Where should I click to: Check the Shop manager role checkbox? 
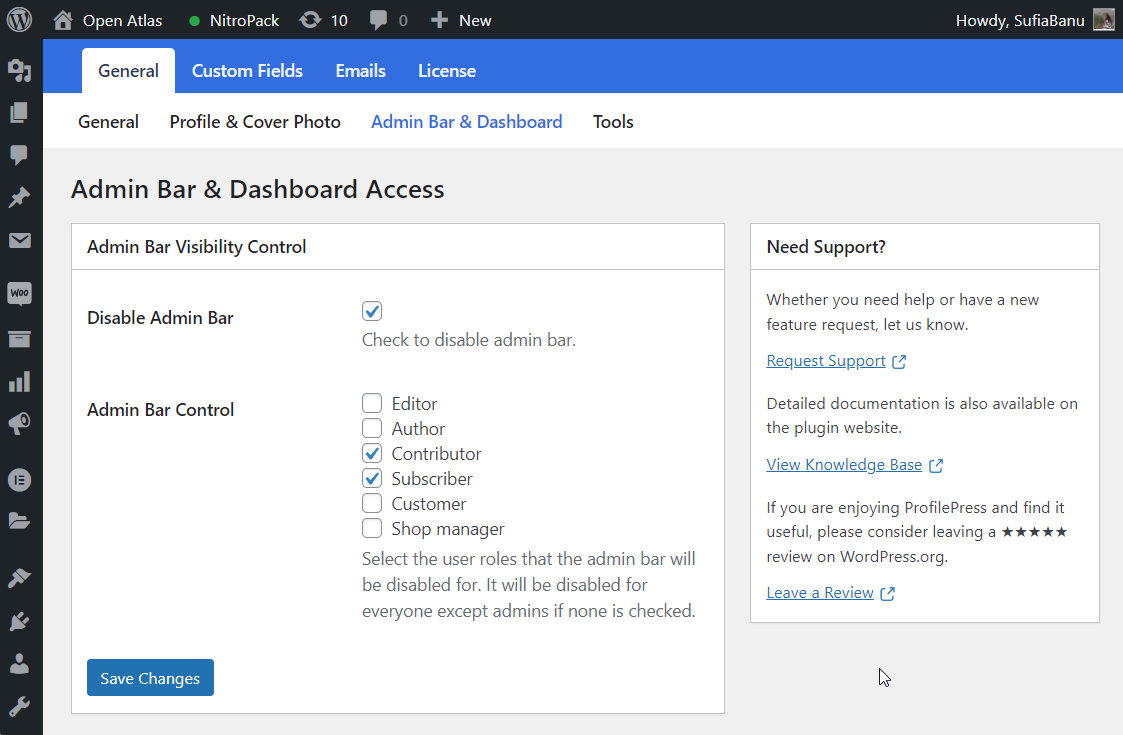coord(372,529)
